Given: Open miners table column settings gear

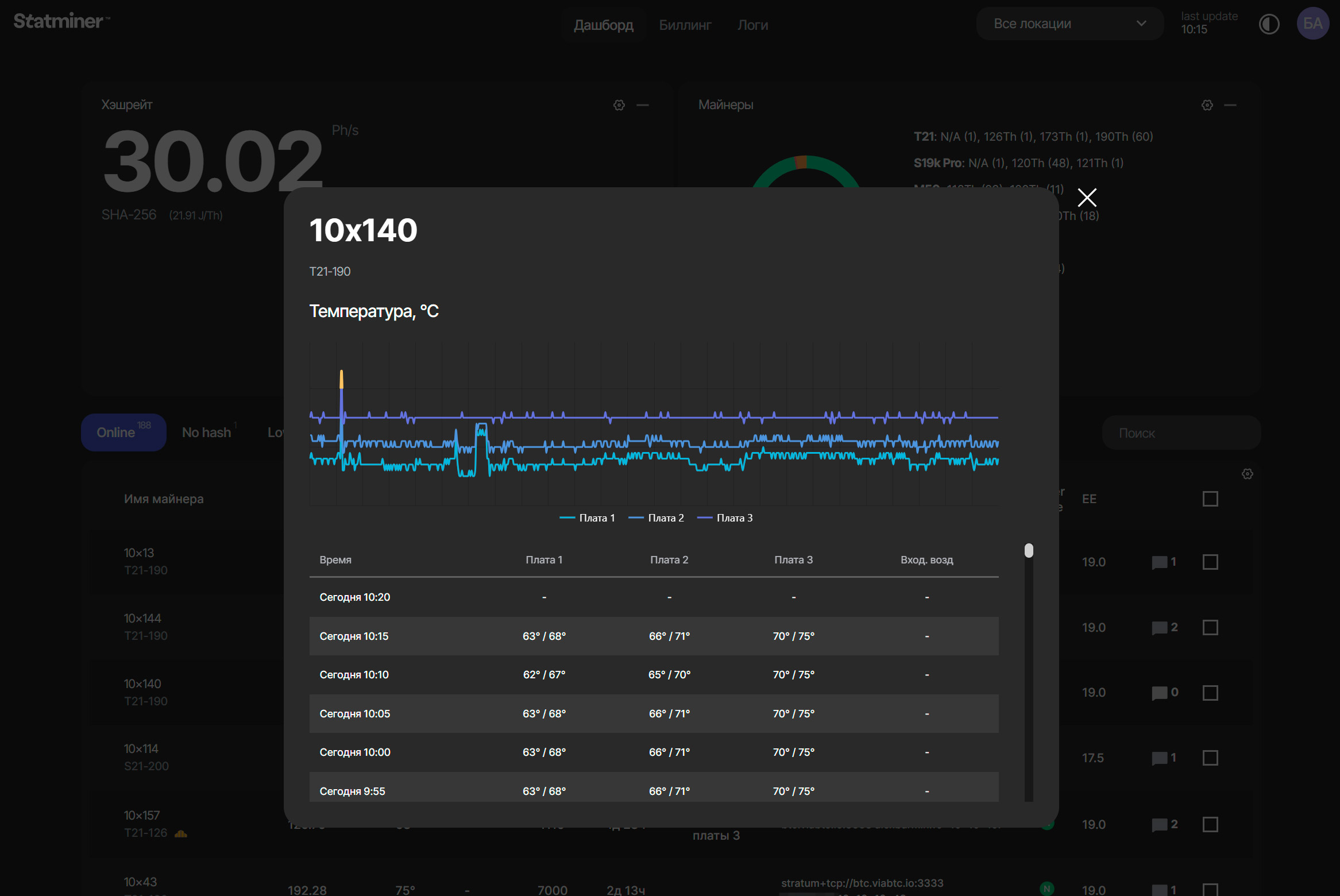Looking at the screenshot, I should (1248, 474).
